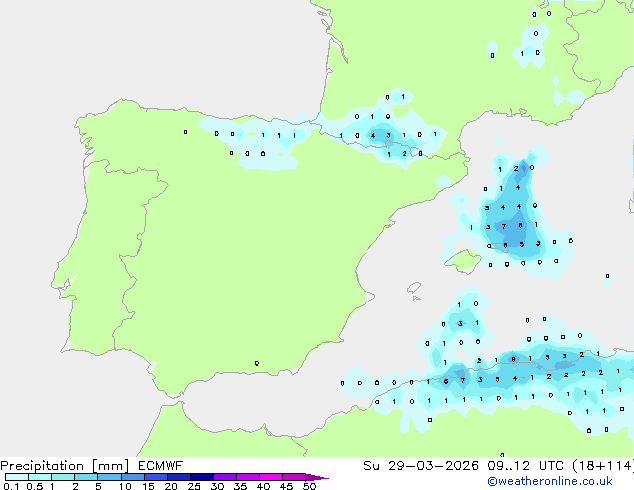
Task: Click the '25' legend scale label
Action: (194, 486)
